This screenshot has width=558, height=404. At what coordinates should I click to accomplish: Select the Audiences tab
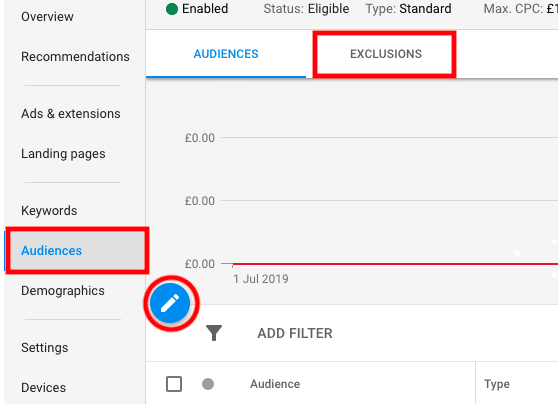(226, 54)
